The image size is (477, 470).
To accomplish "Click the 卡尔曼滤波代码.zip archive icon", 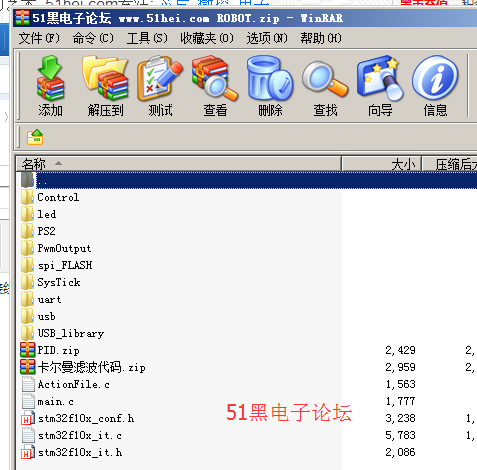I will 27,367.
